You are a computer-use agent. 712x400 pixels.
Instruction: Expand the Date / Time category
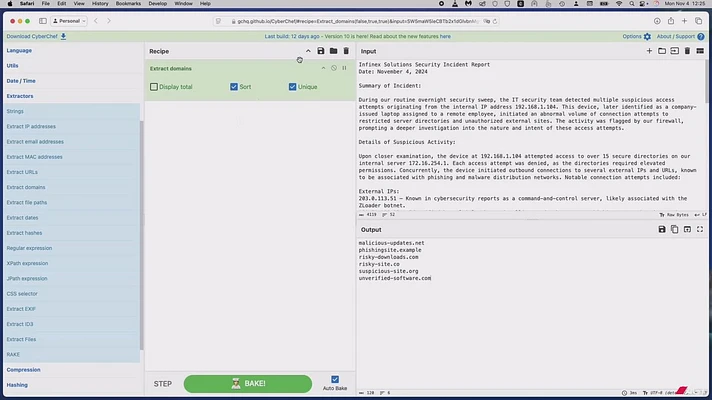(21, 81)
